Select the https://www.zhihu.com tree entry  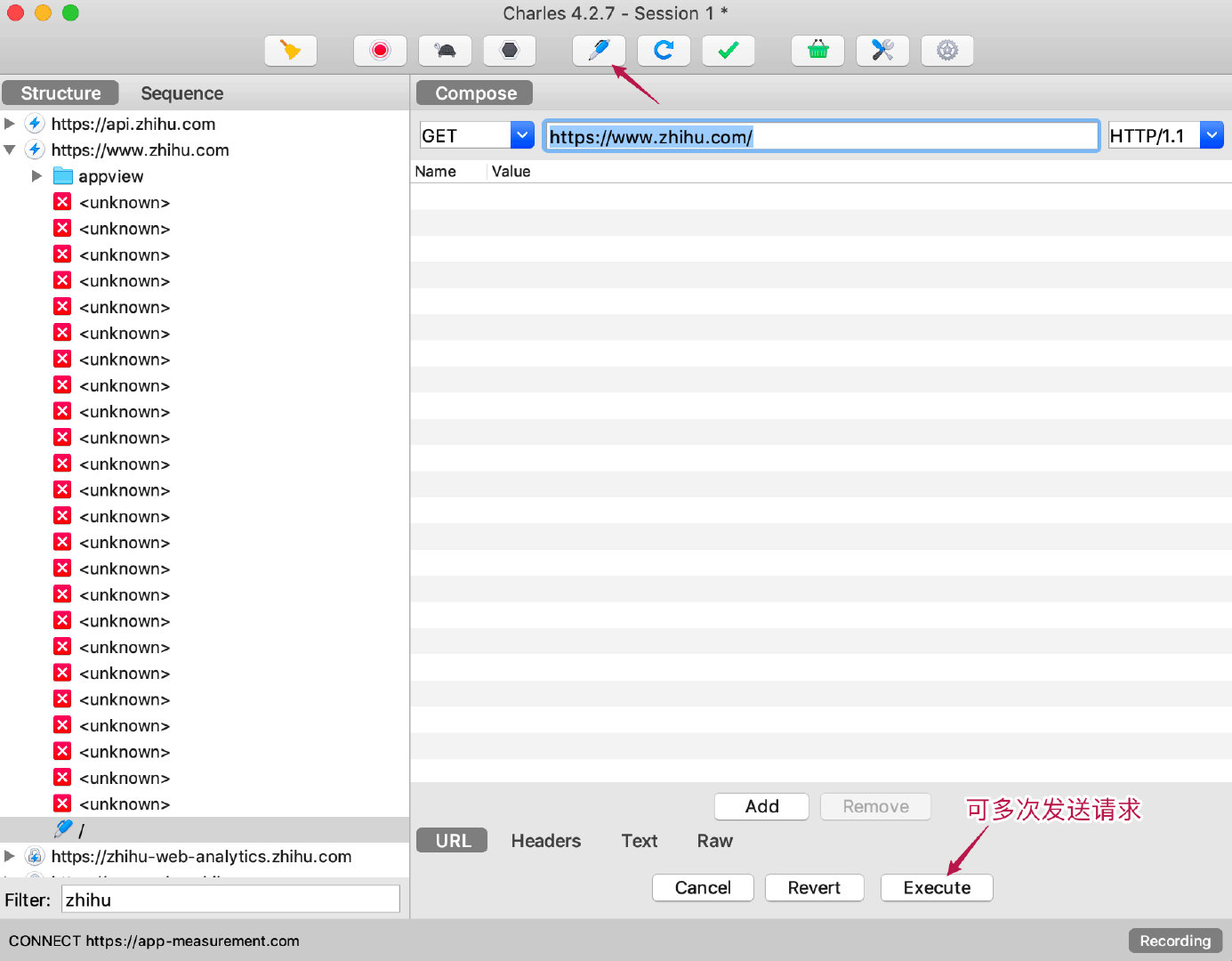coord(141,149)
